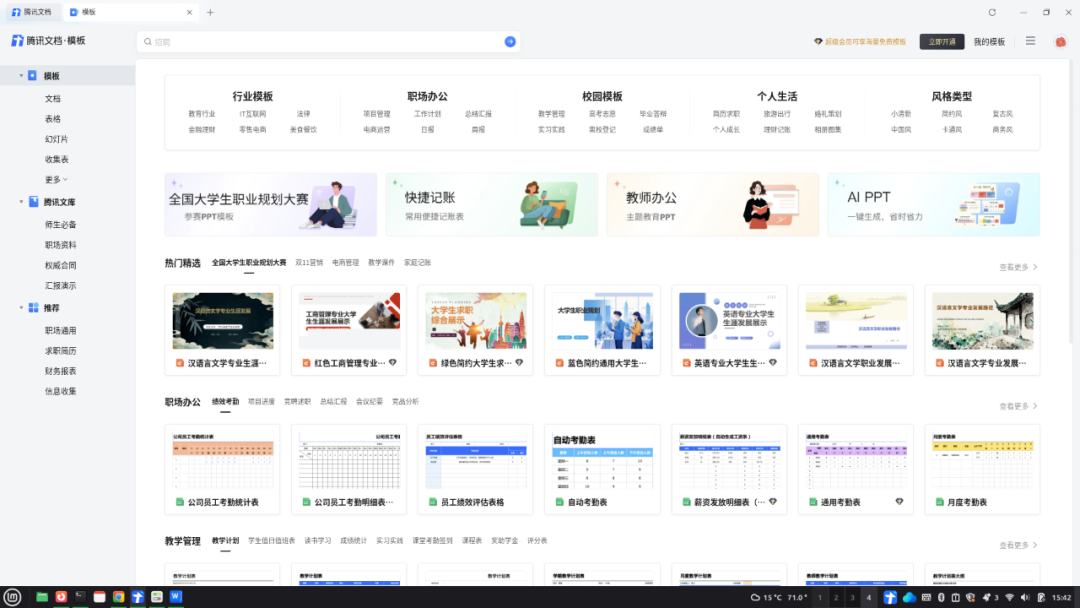Launch the file manager from taskbar
Viewport: 1080px width, 608px height.
point(42,597)
